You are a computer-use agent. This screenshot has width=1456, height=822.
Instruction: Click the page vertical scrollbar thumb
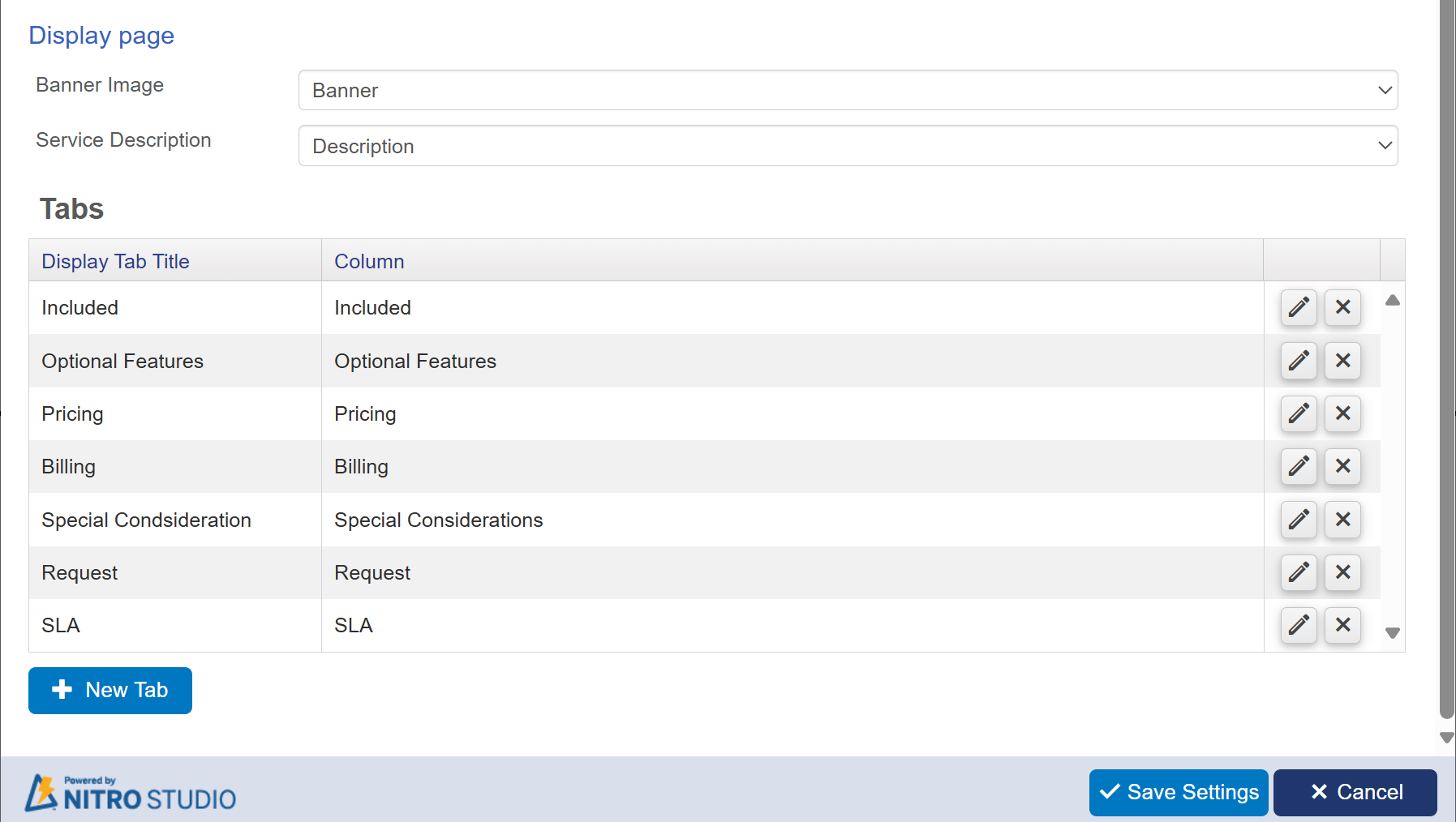[x=1447, y=359]
